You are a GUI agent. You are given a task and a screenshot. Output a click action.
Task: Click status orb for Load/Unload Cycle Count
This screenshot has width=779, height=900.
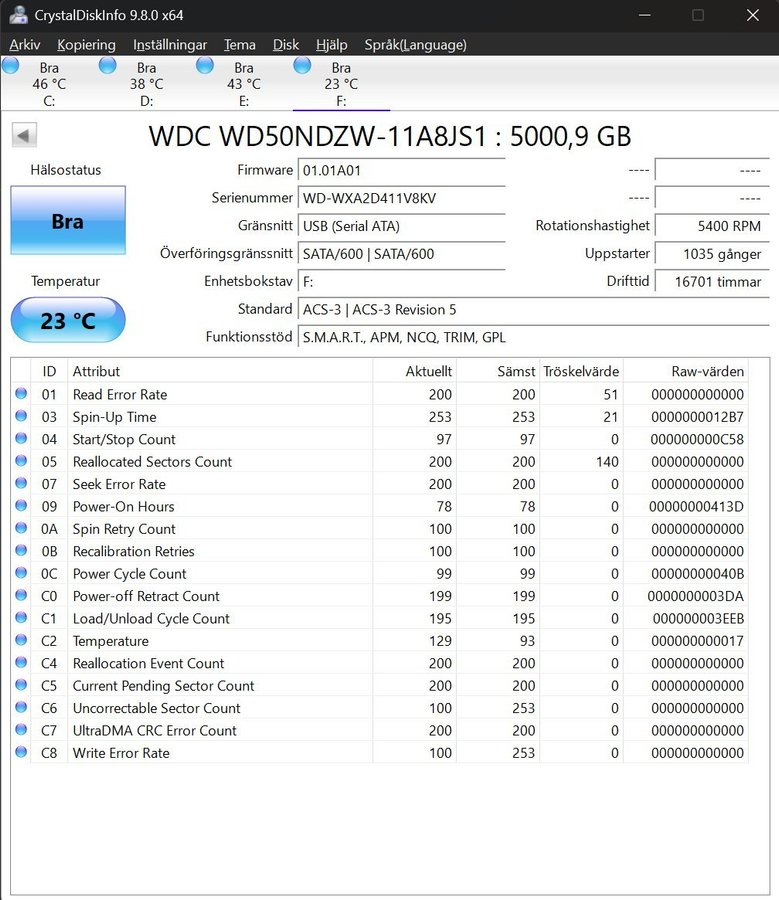coord(21,618)
